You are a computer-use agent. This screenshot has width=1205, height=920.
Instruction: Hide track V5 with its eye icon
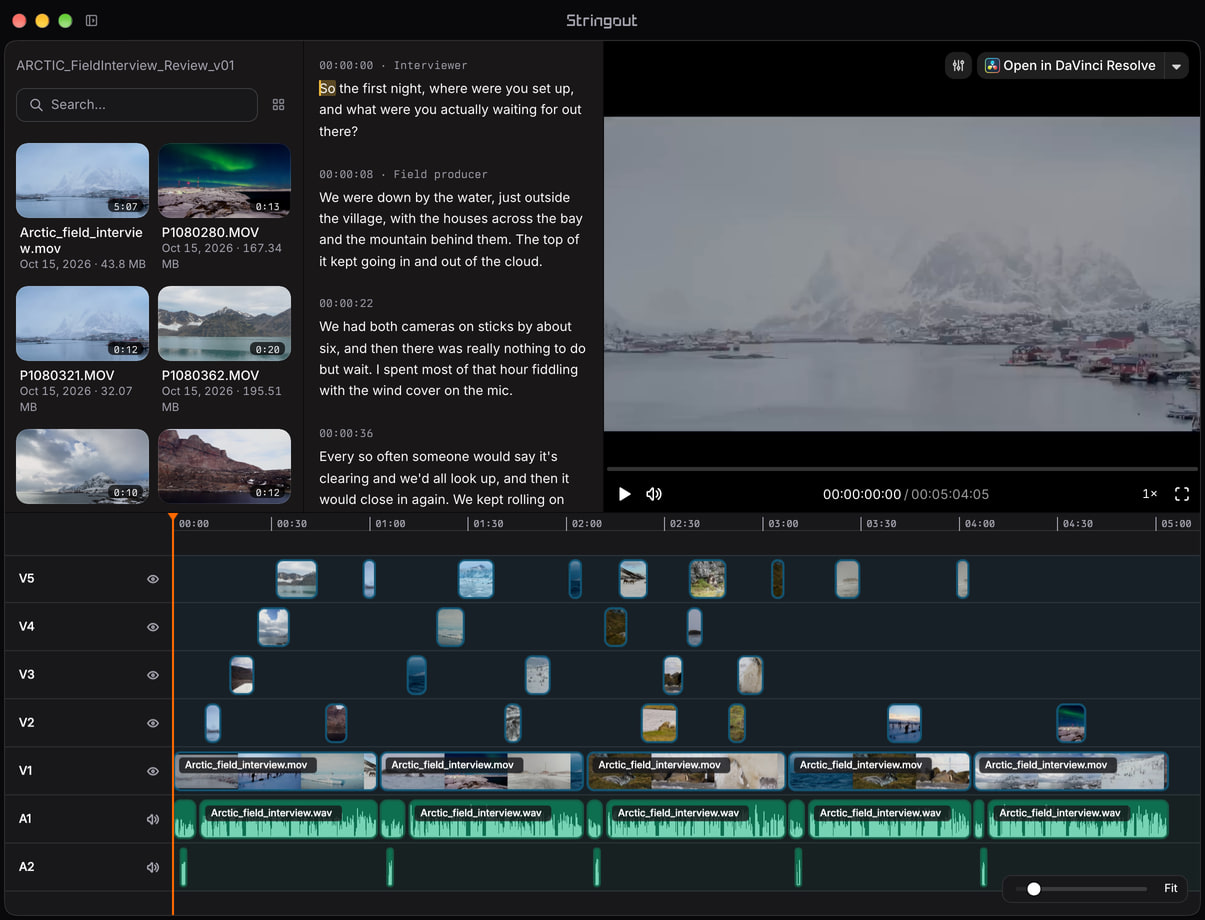click(x=153, y=579)
